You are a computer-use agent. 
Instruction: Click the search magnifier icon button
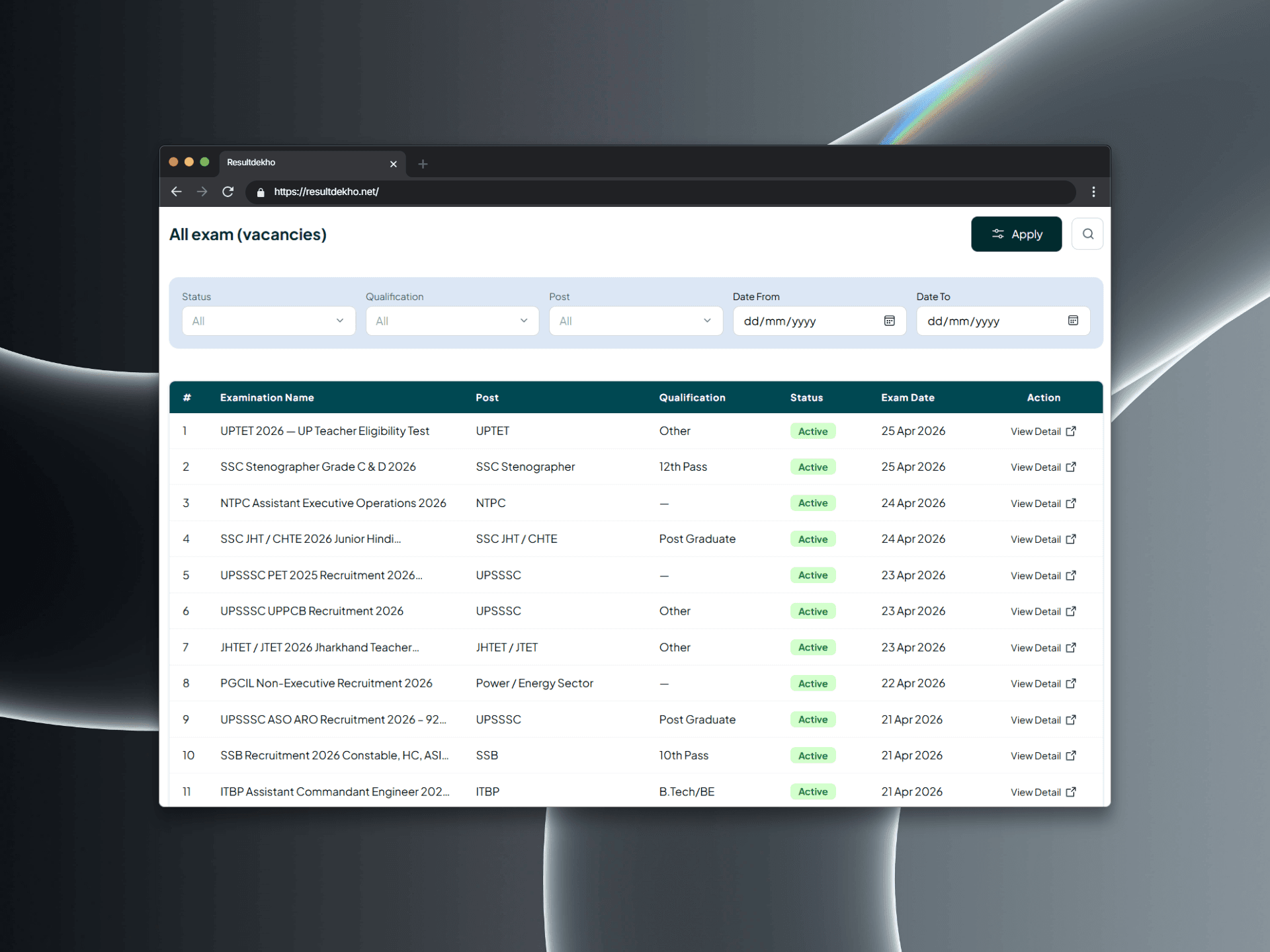click(1087, 234)
